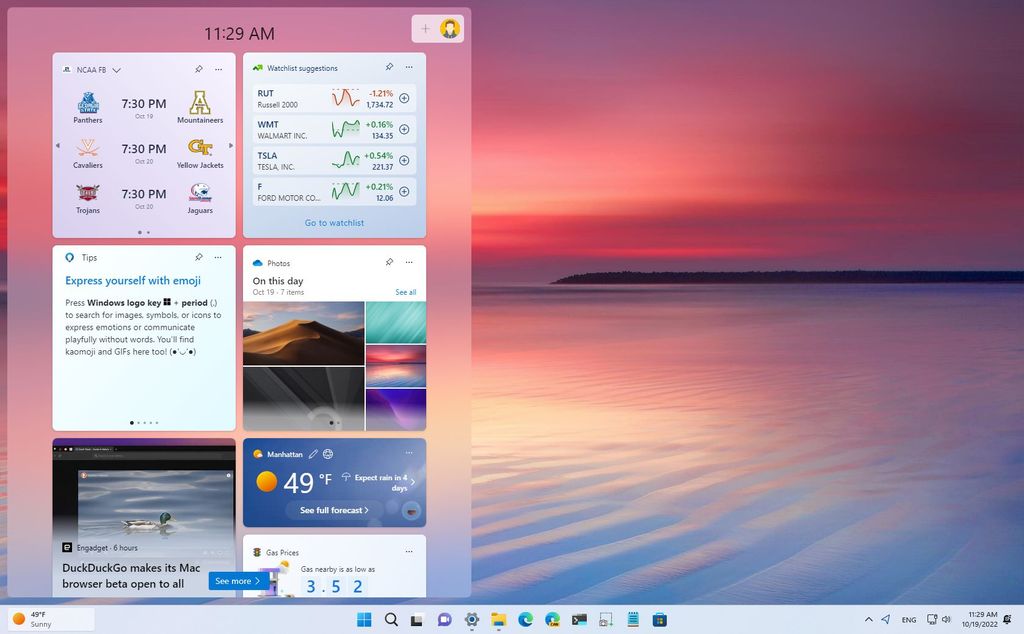Add RUT stock using its plus icon
The width and height of the screenshot is (1024, 634).
pos(404,98)
